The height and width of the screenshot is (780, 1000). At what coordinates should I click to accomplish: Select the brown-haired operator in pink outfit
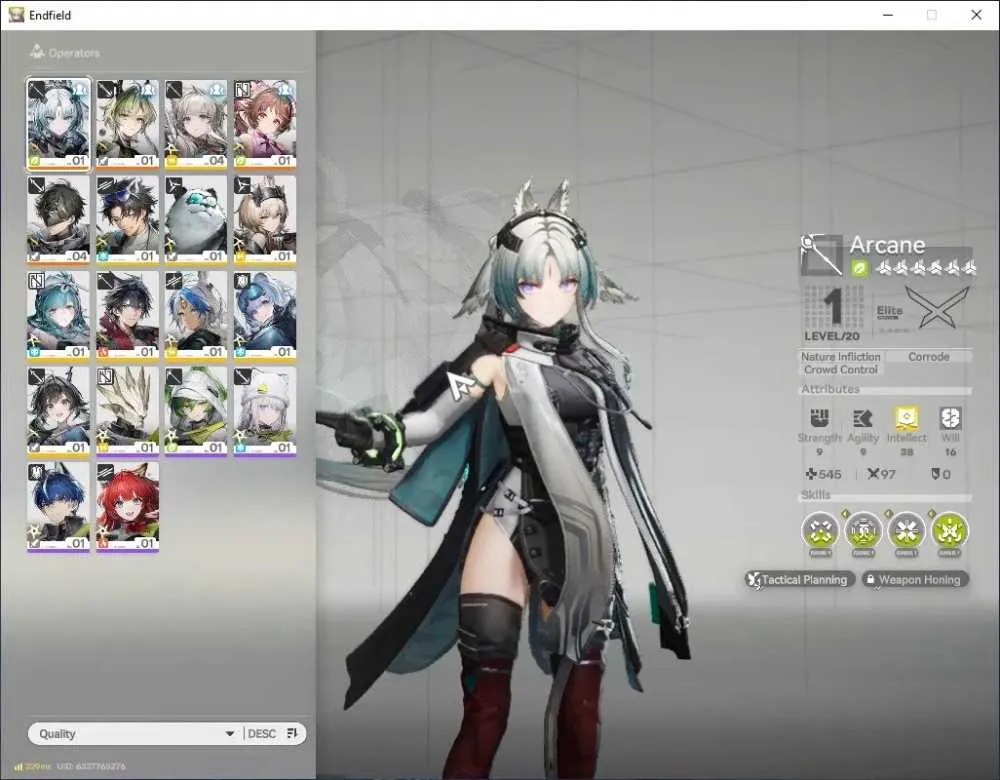pos(265,124)
